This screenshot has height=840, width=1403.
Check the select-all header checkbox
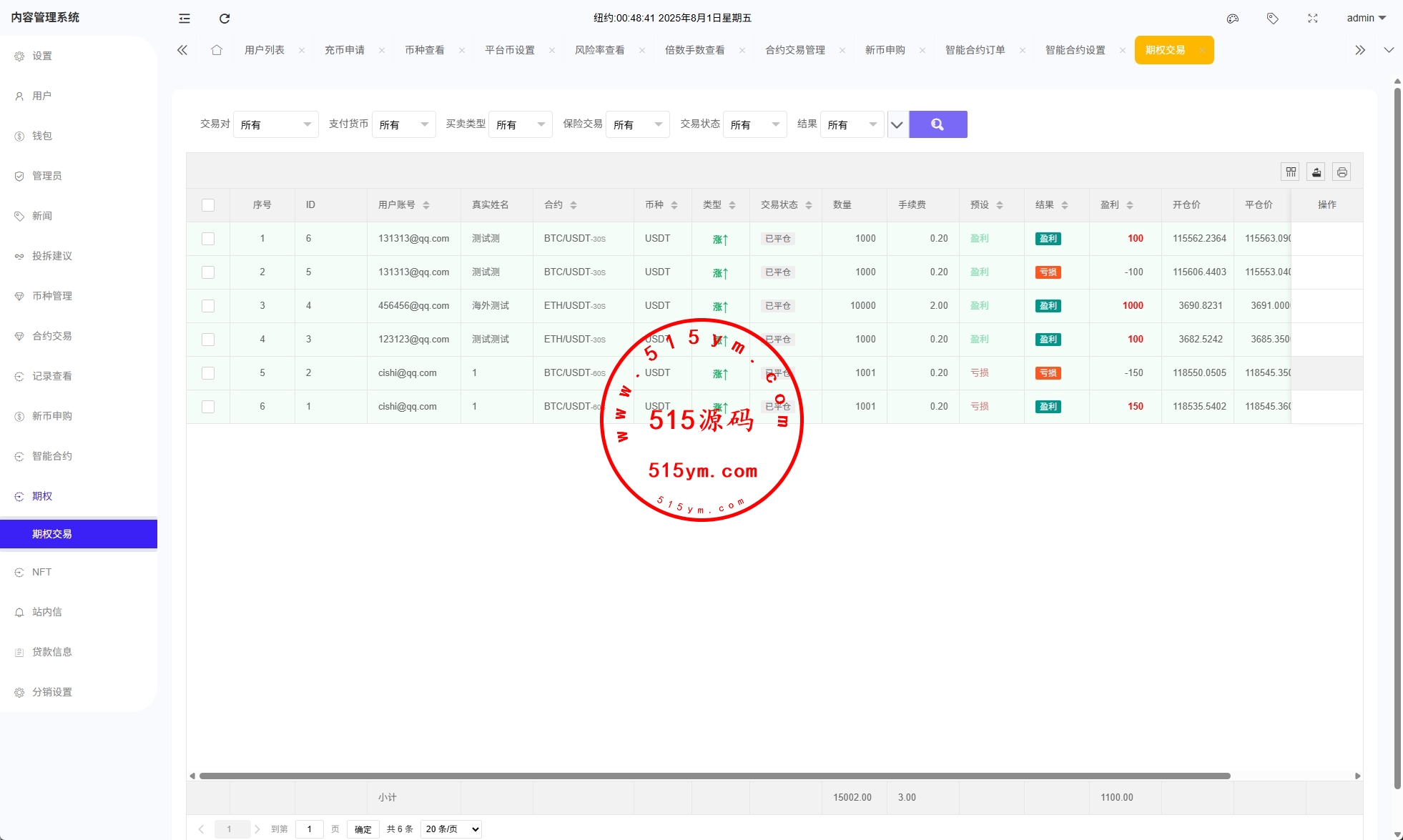(208, 205)
